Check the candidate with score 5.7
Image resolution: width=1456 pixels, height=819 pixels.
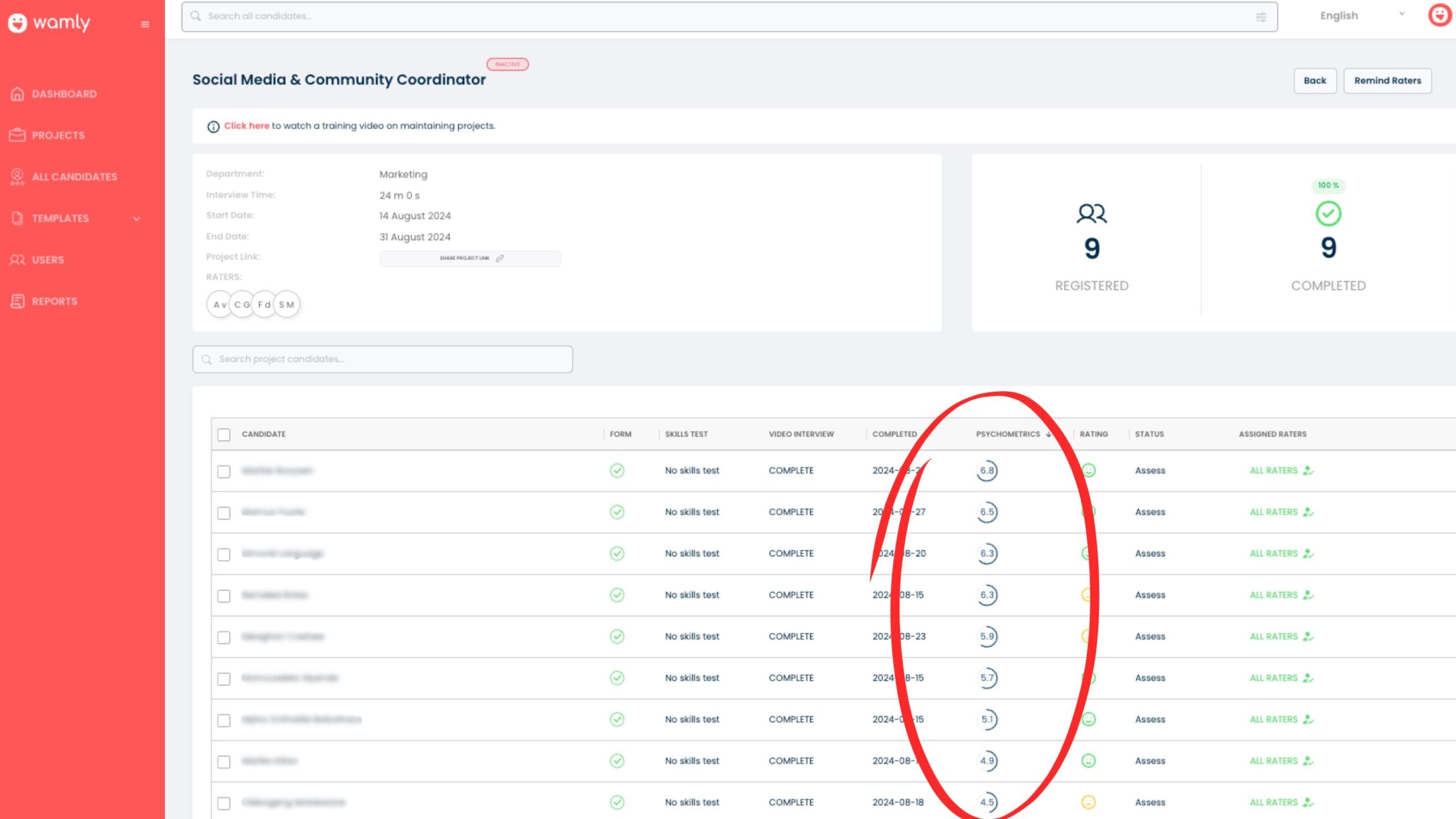[x=224, y=680]
